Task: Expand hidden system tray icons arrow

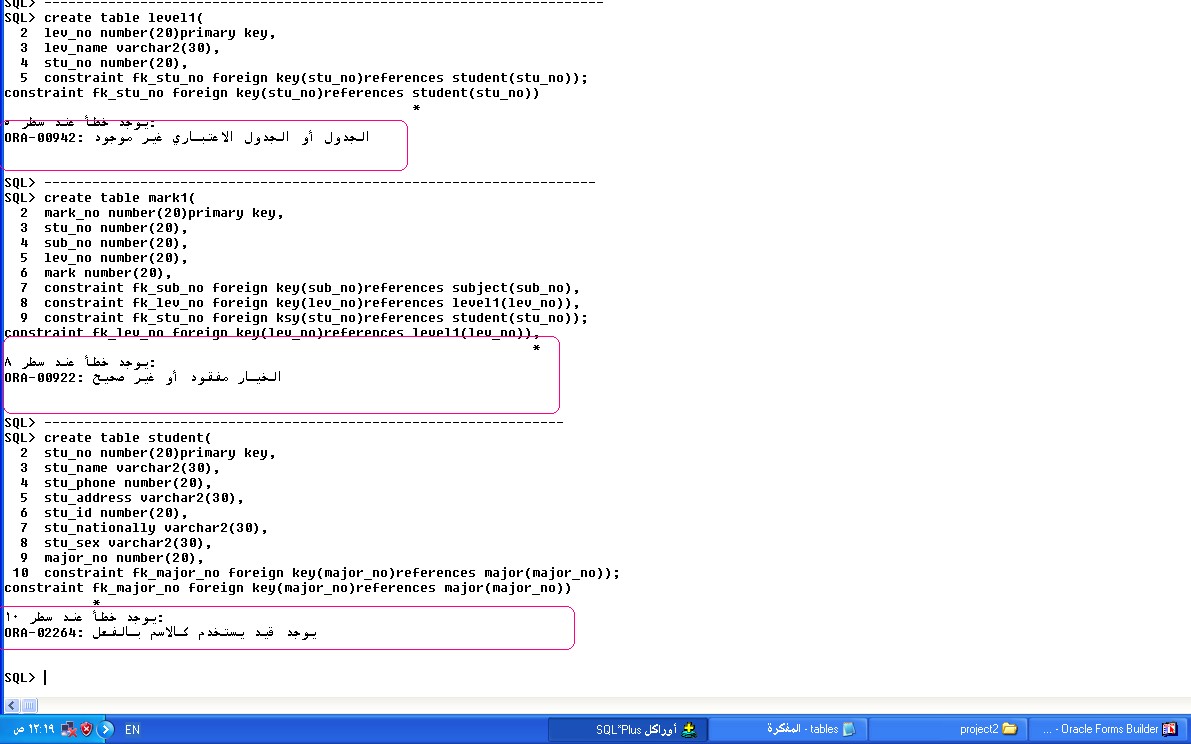Action: [106, 729]
